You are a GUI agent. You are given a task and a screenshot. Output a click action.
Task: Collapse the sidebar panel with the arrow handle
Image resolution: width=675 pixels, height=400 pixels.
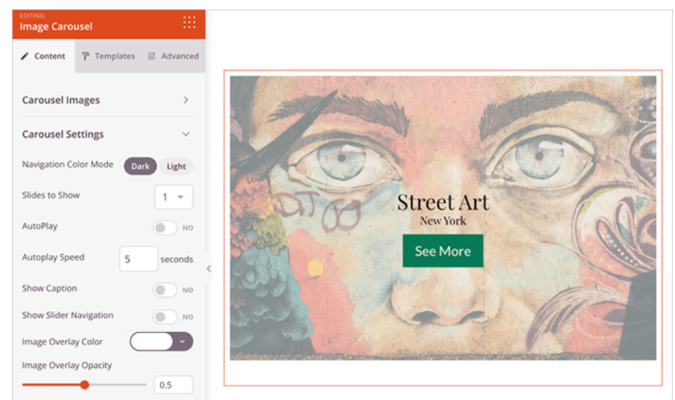coord(208,268)
